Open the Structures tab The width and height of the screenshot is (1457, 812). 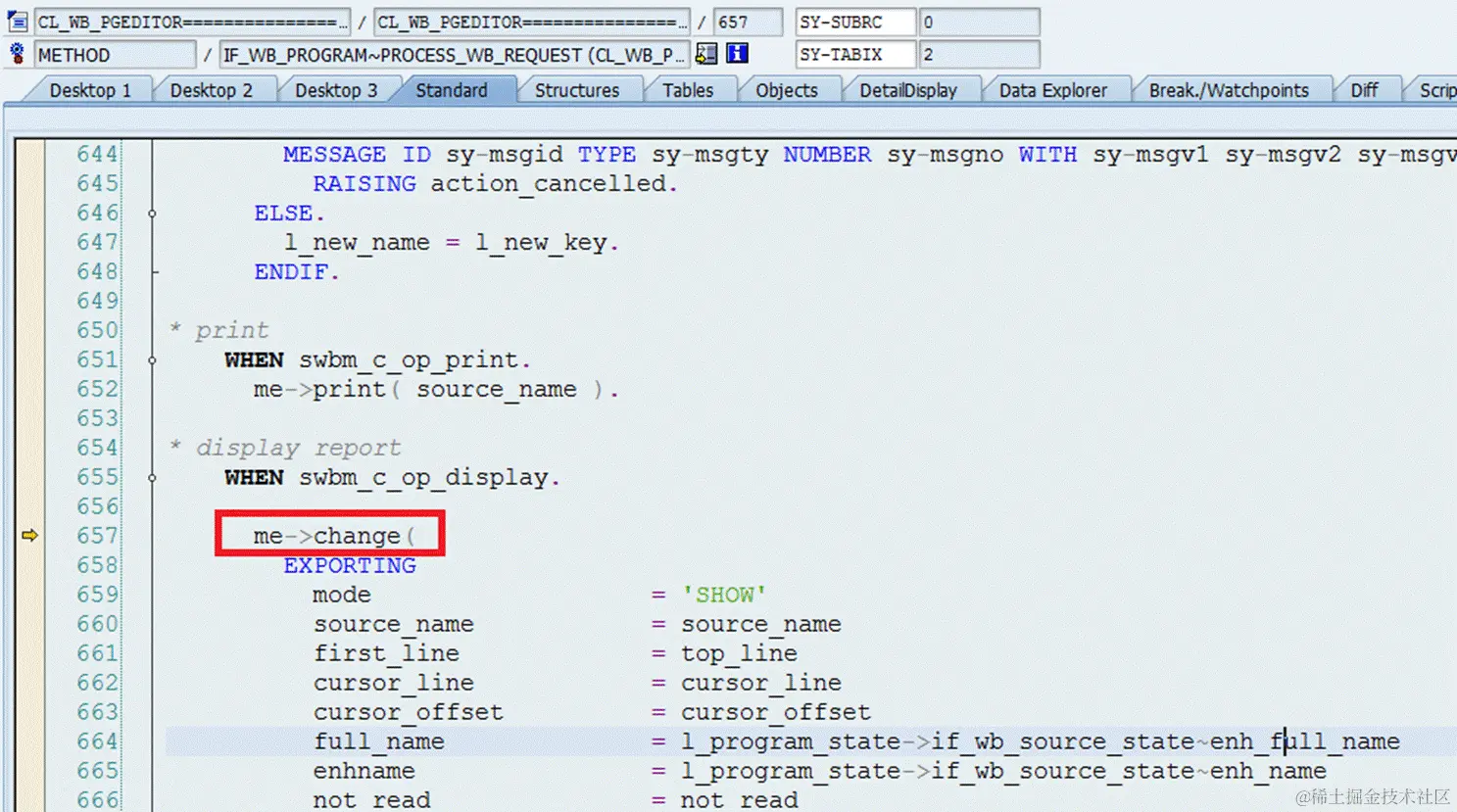click(577, 90)
